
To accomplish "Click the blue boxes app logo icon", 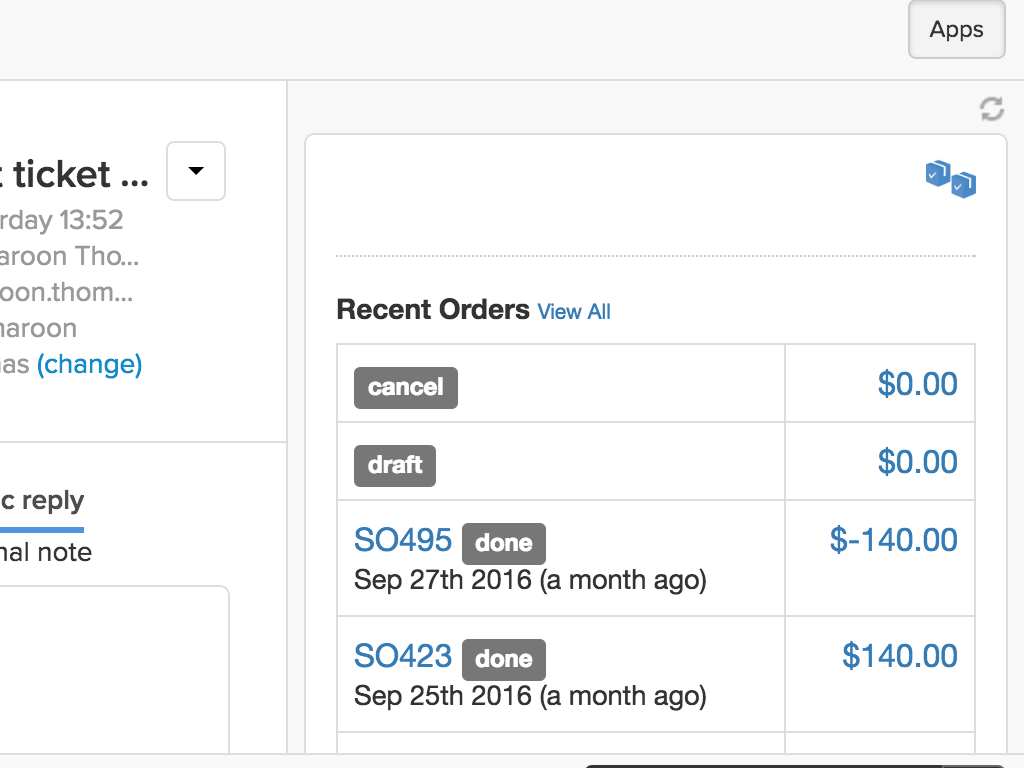I will [x=950, y=179].
